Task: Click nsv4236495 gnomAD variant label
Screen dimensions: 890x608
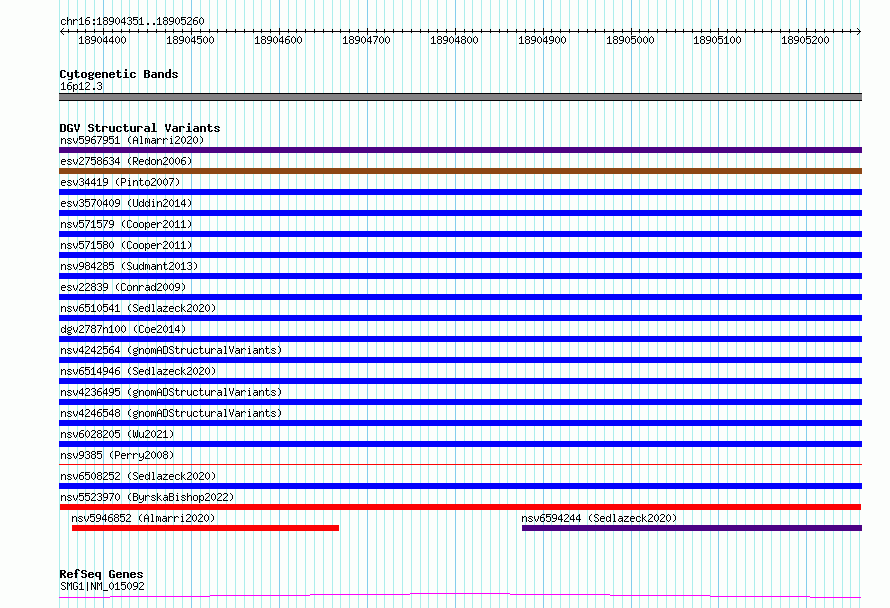Action: point(171,392)
